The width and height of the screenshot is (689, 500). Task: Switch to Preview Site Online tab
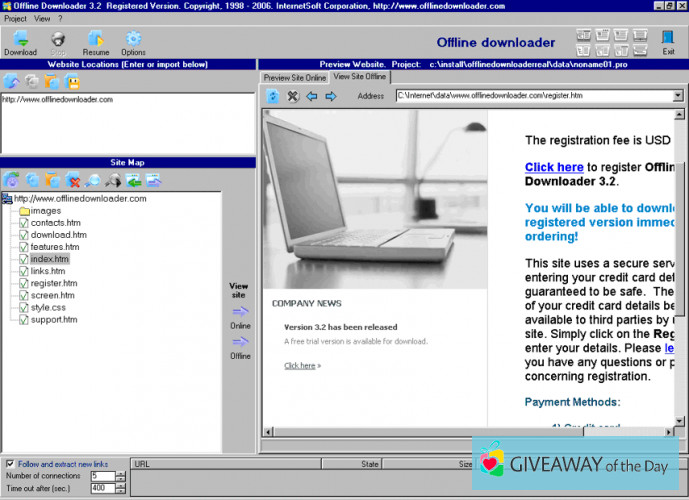click(294, 77)
